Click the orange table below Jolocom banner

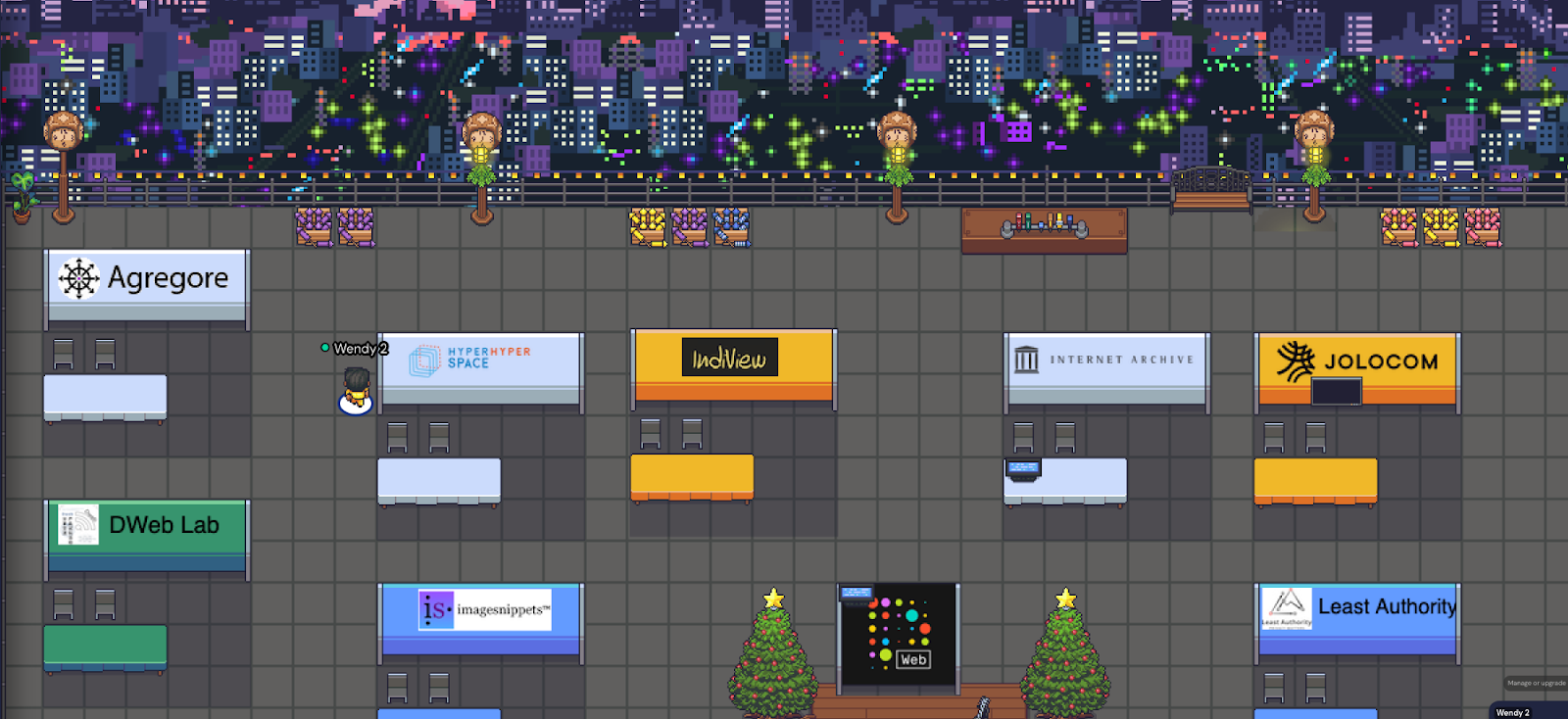[1316, 482]
